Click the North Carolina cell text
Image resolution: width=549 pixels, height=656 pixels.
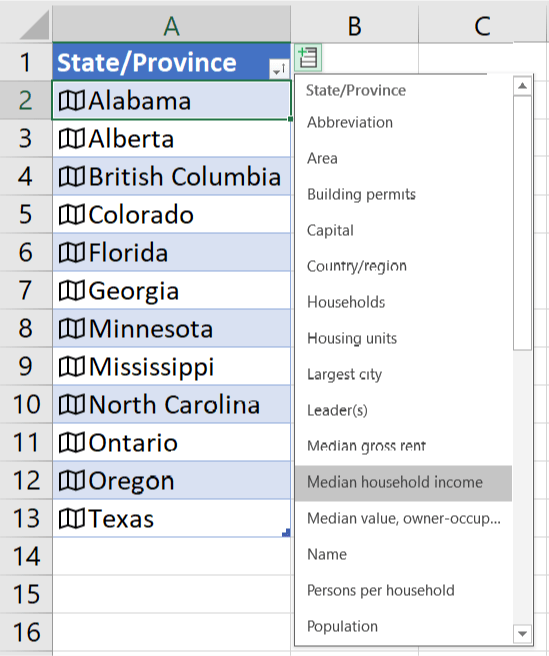coord(174,405)
